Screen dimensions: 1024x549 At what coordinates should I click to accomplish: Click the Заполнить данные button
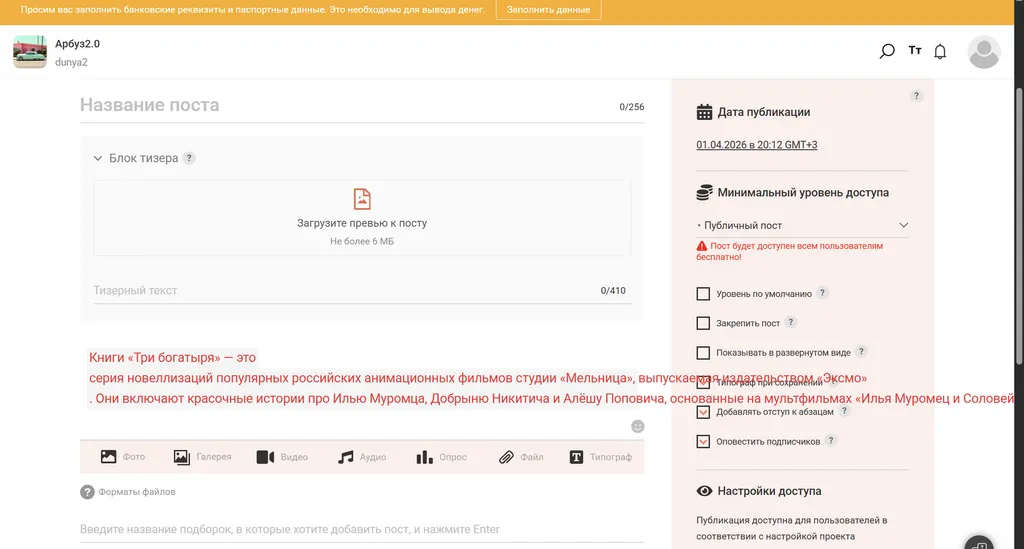pyautogui.click(x=548, y=10)
